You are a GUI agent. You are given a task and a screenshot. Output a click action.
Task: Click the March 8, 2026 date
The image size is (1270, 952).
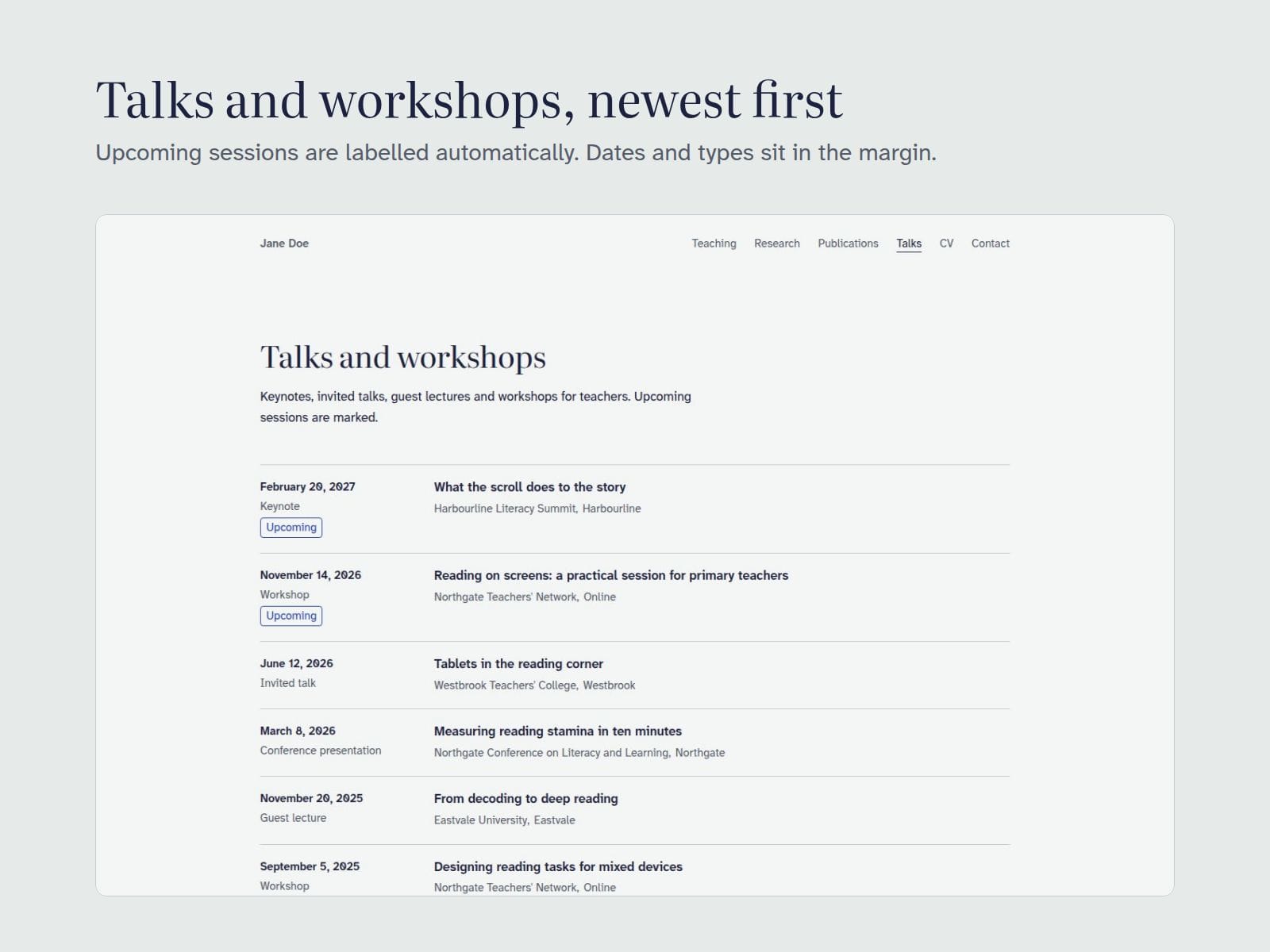(298, 731)
